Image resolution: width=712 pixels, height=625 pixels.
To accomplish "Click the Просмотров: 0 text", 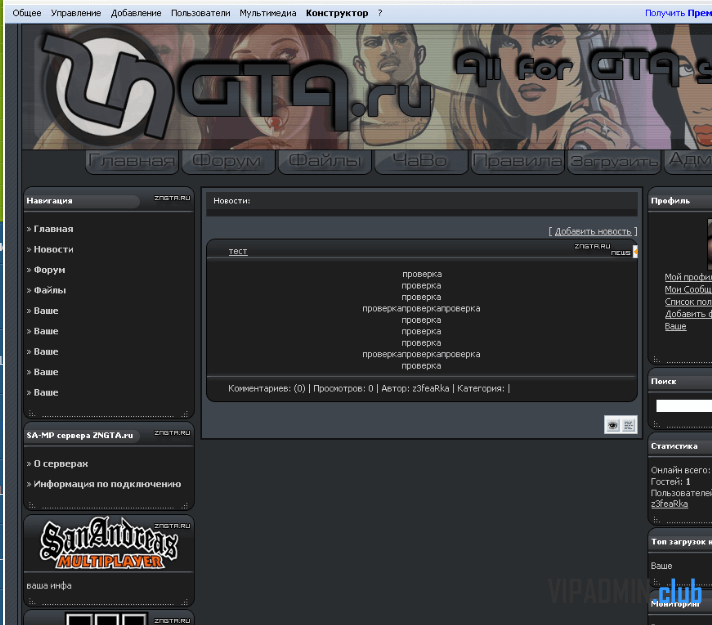I will (x=343, y=388).
